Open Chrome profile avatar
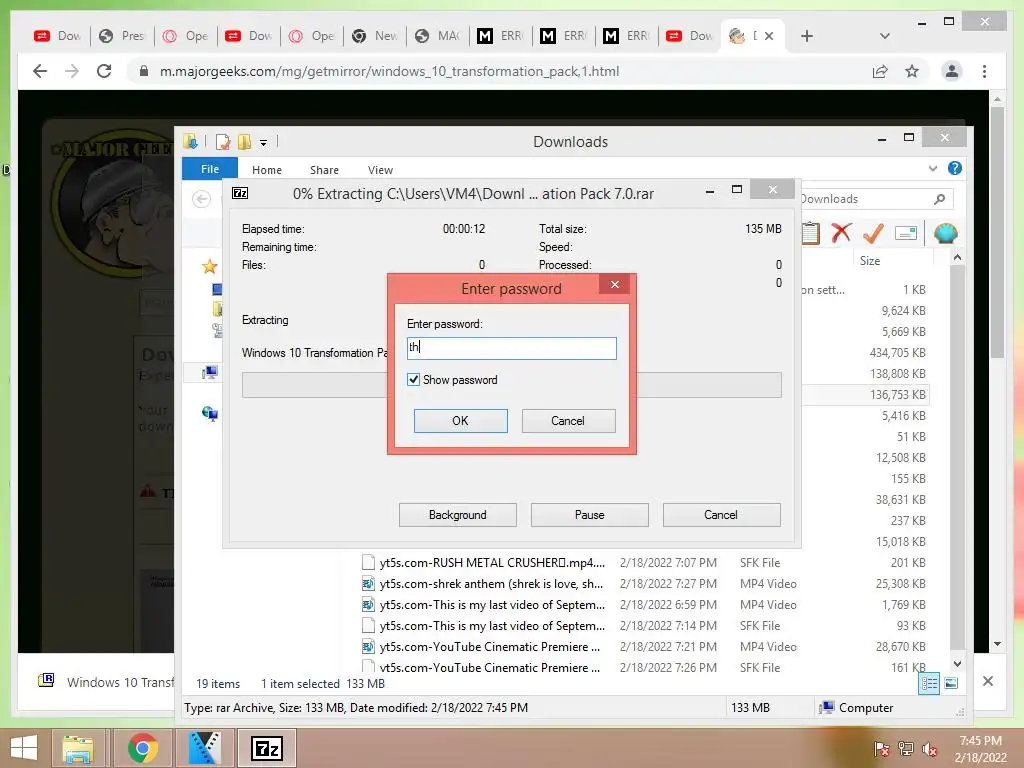 [x=952, y=71]
